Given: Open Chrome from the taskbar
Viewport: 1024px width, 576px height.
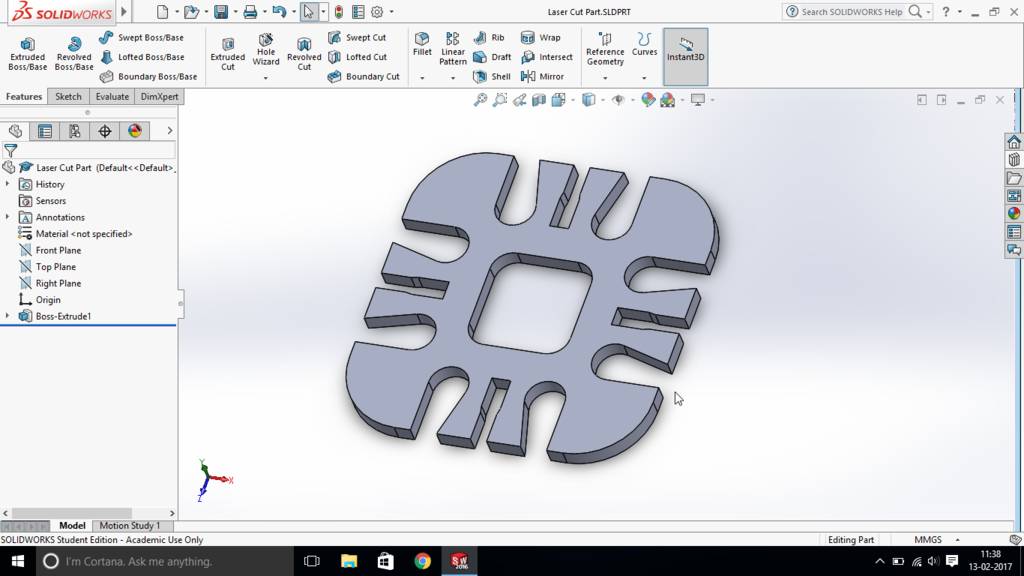Looking at the screenshot, I should click(423, 561).
